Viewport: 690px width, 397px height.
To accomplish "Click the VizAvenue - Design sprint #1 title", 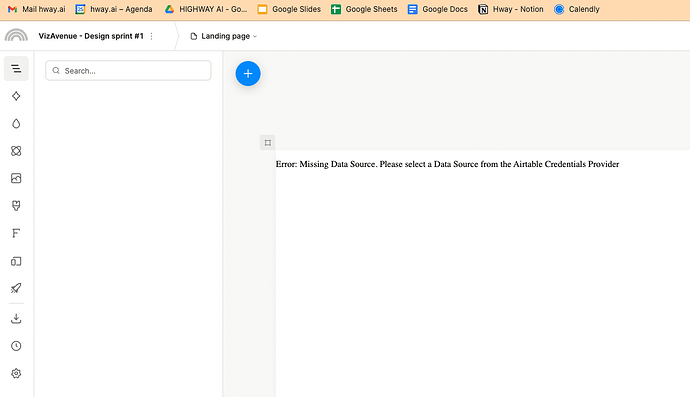I will pos(91,36).
